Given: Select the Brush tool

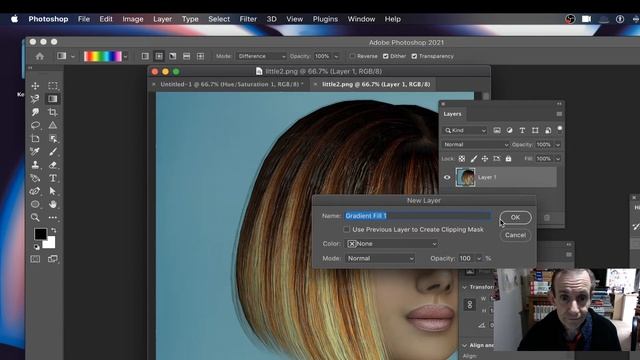Looking at the screenshot, I should pyautogui.click(x=53, y=151).
